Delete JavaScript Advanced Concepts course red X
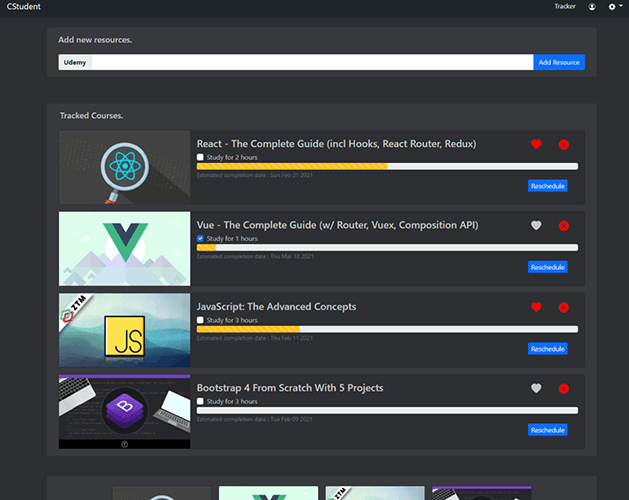629x500 pixels. point(564,307)
